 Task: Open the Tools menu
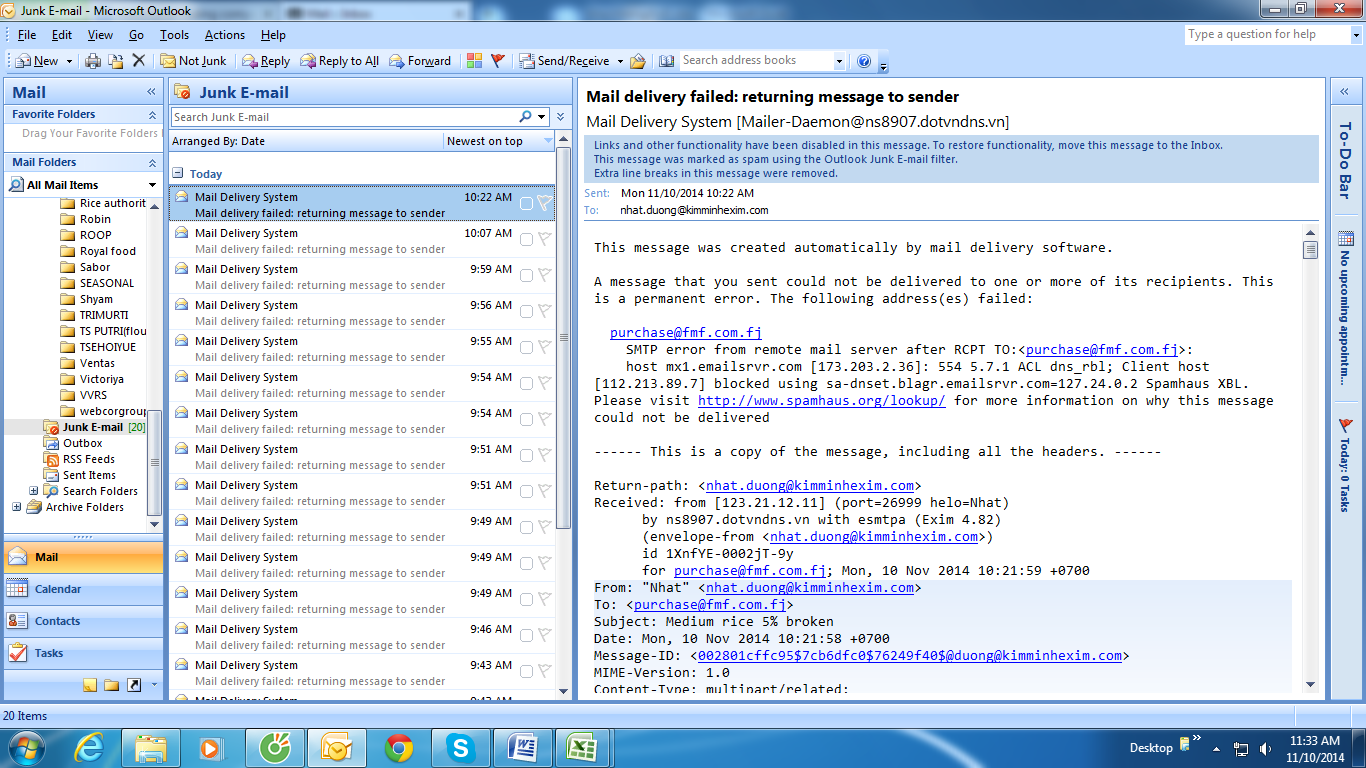click(x=174, y=35)
